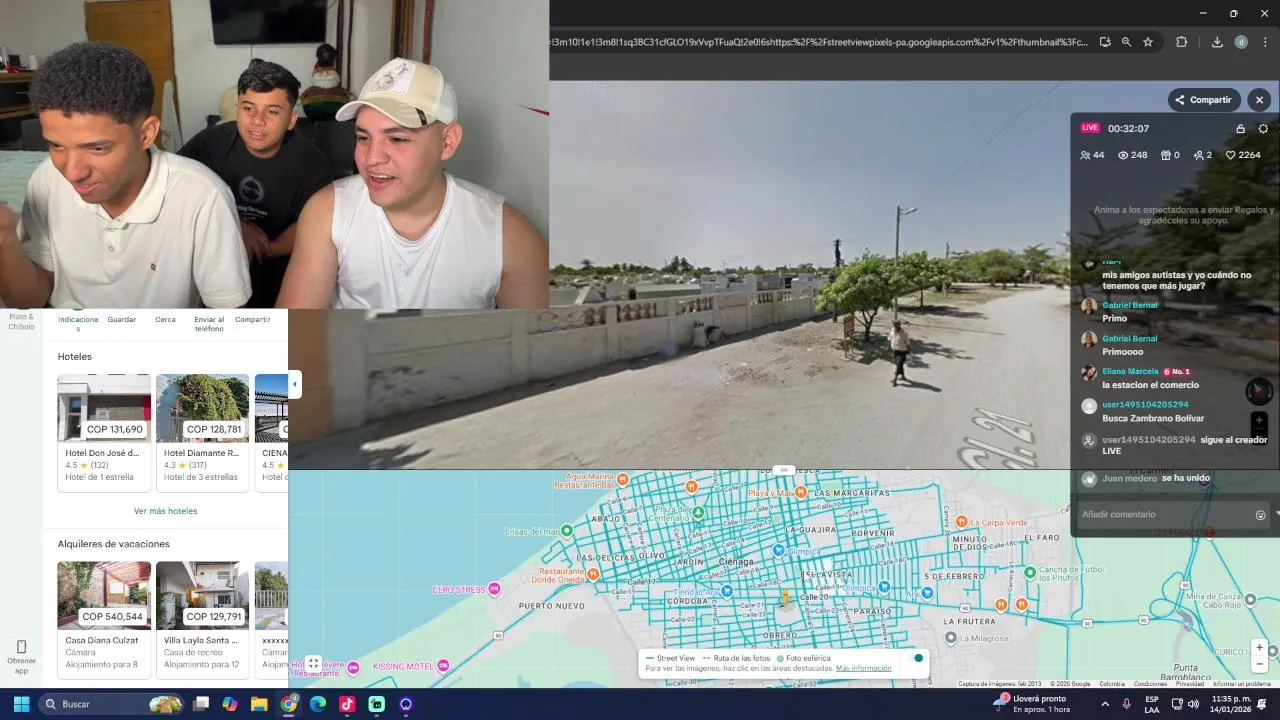1280x720 pixels.
Task: Click comment 'Busca Zambrano Bolívar'
Action: pyautogui.click(x=1153, y=418)
